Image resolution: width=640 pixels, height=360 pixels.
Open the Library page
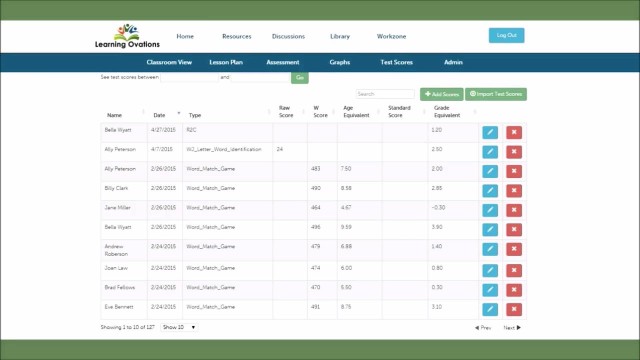click(340, 36)
